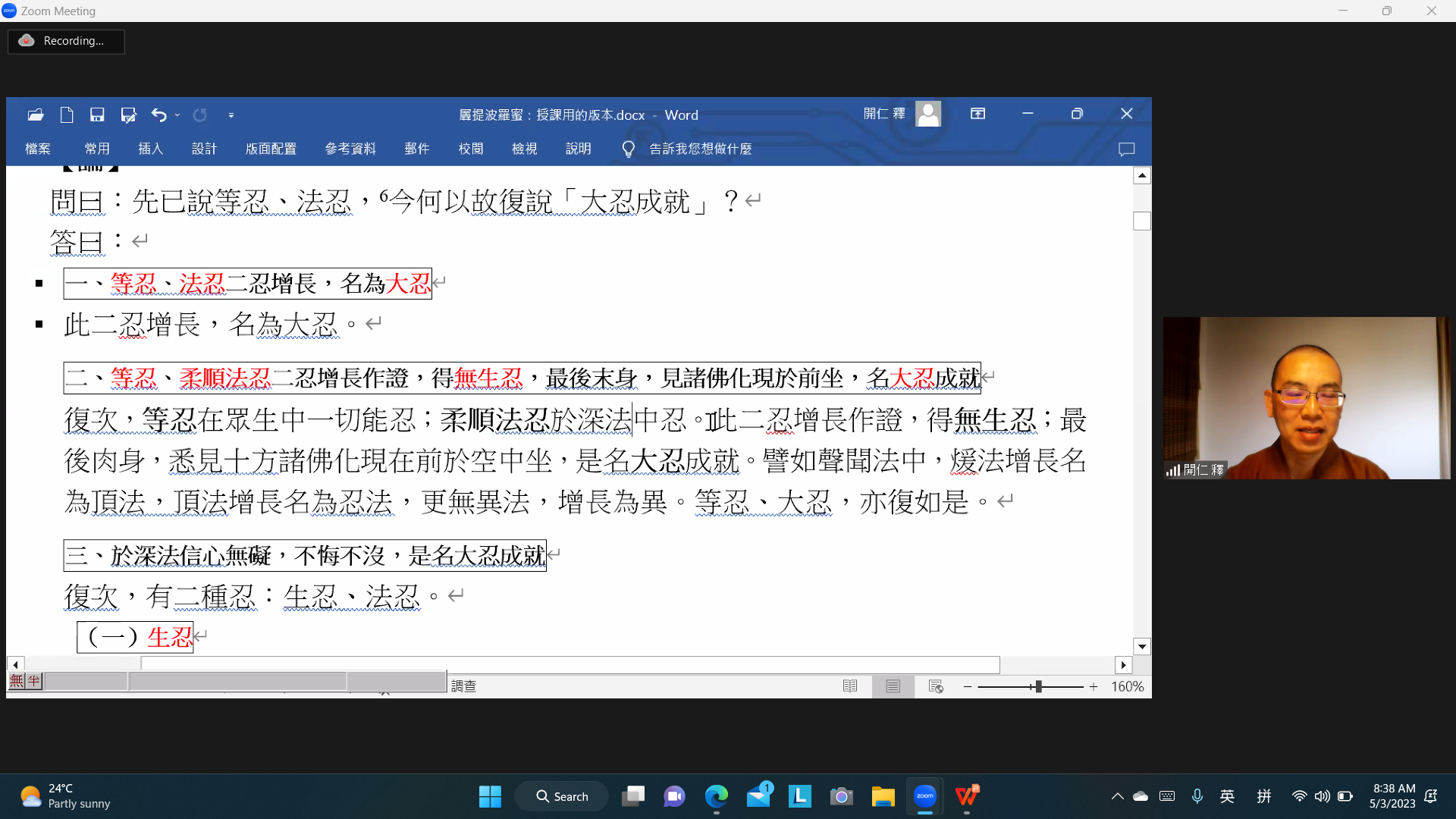The width and height of the screenshot is (1456, 819).
Task: Click the Redo icon in the toolbar
Action: [x=200, y=115]
